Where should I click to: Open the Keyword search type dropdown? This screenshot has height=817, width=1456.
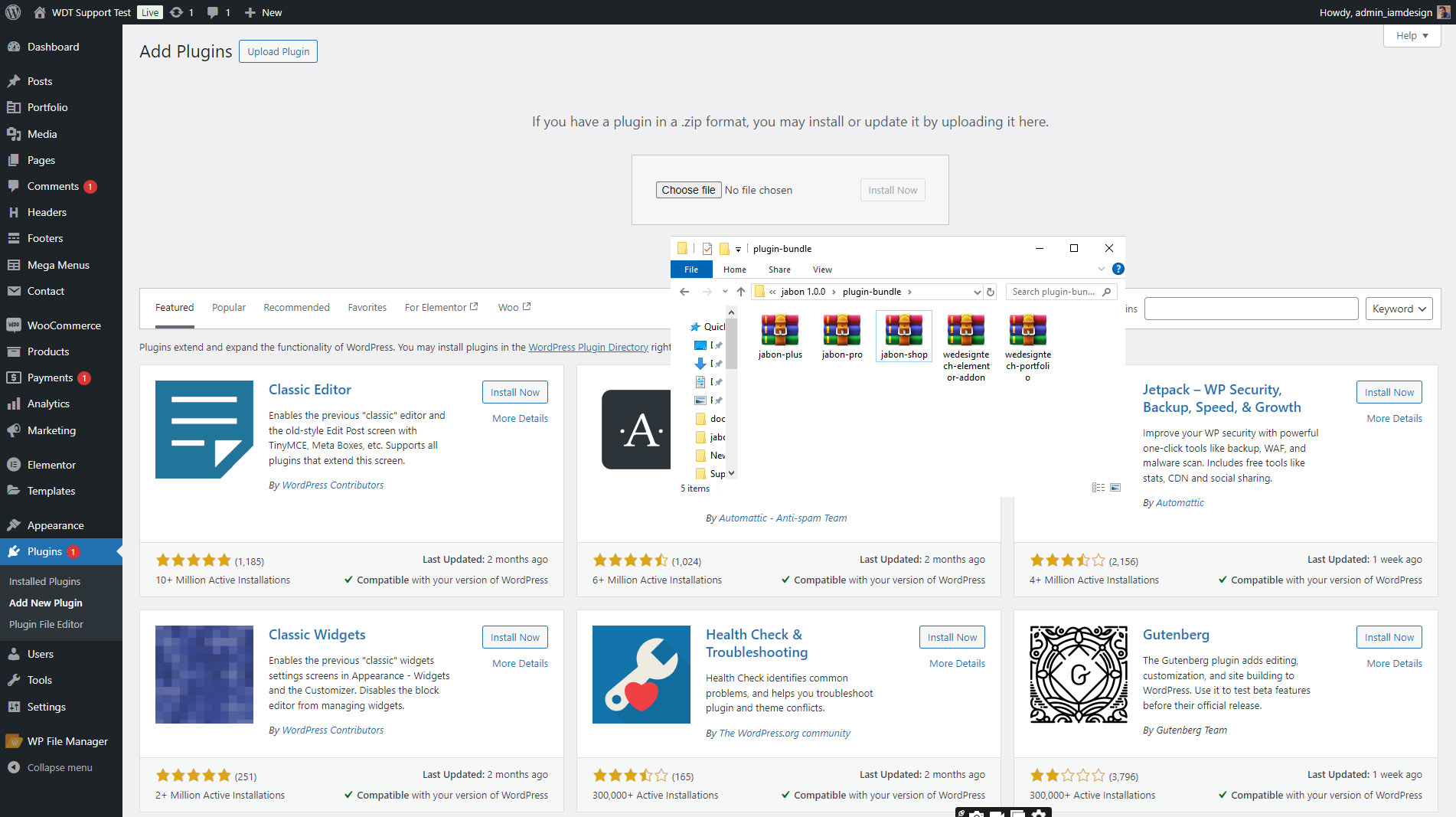pyautogui.click(x=1399, y=309)
